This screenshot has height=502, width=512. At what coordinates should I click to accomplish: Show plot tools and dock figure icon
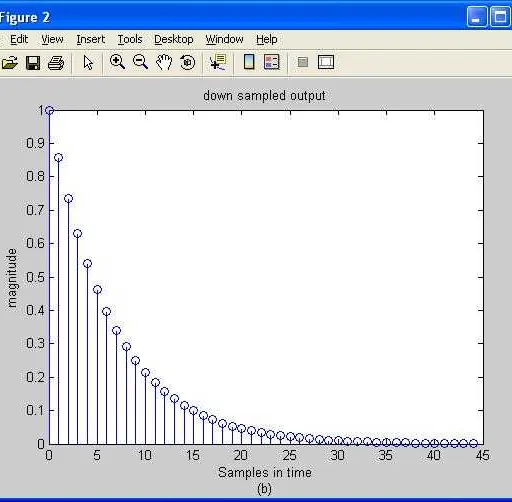coord(326,62)
